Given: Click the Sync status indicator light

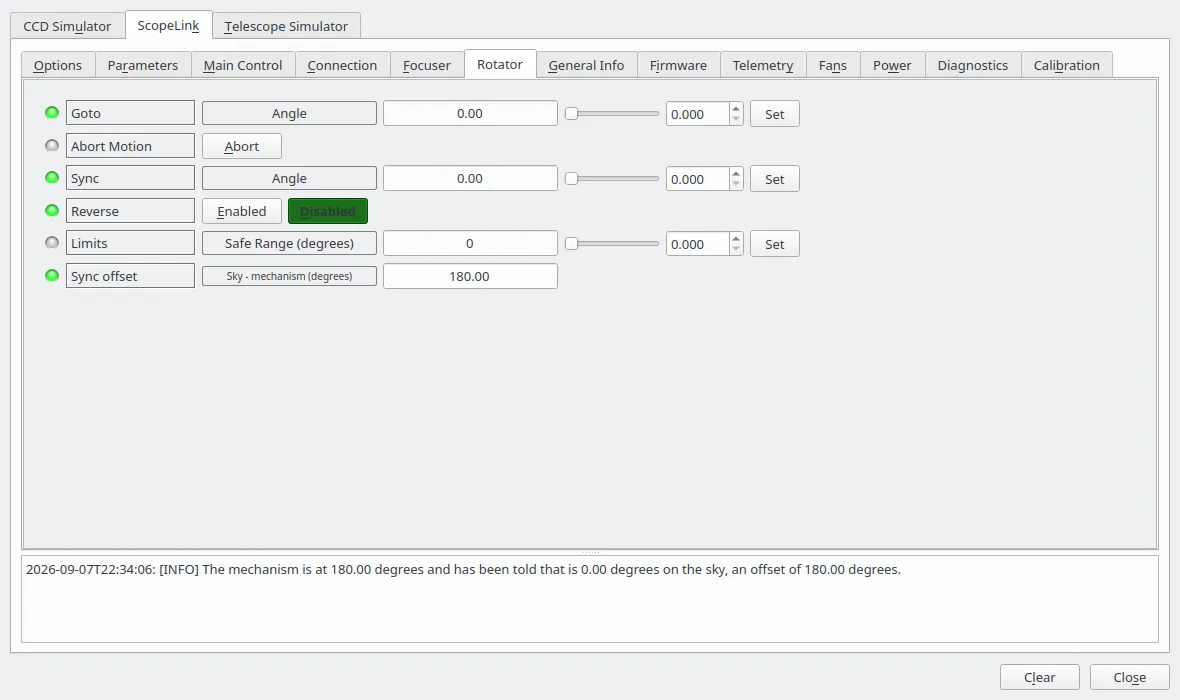Looking at the screenshot, I should [52, 178].
